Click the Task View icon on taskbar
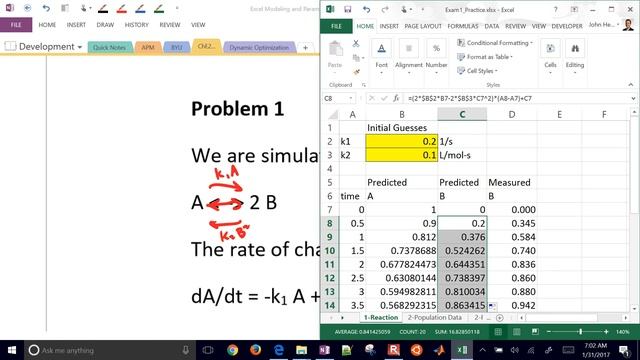This screenshot has width=640, height=360. [208, 350]
